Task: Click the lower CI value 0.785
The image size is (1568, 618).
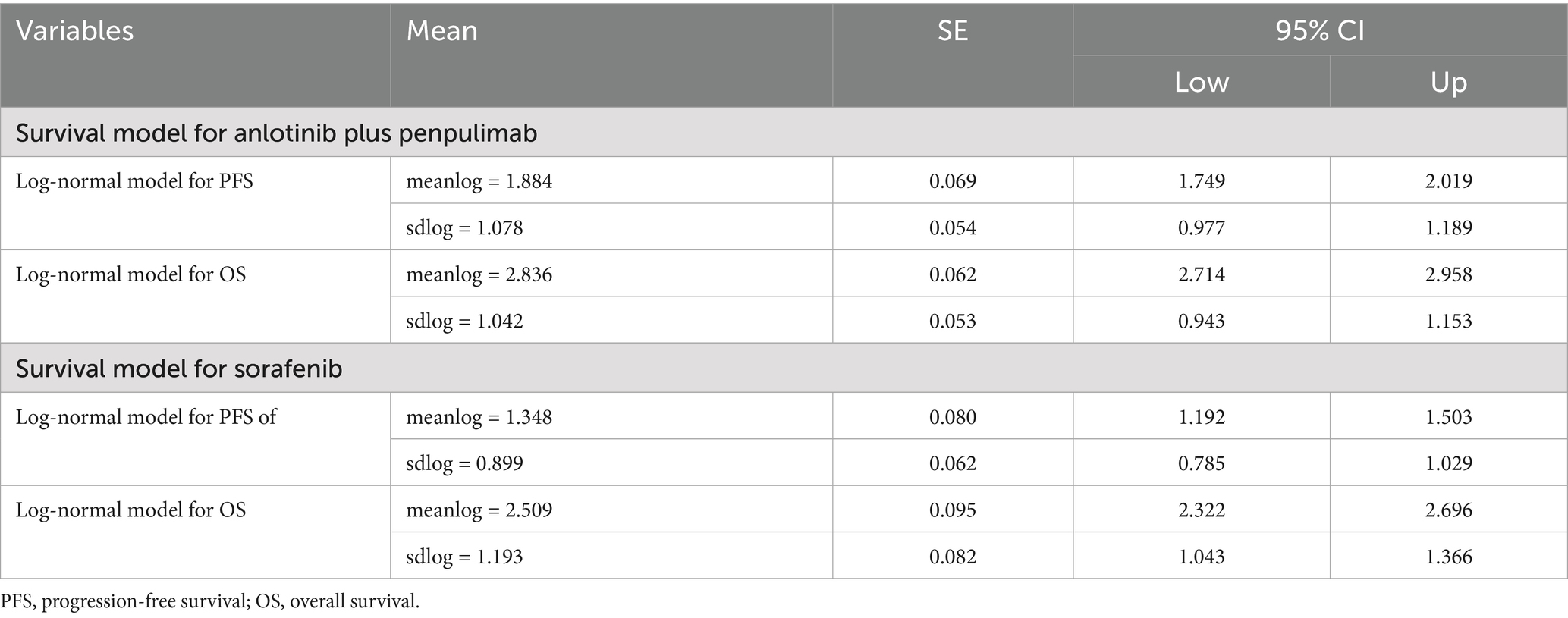Action: tap(1201, 463)
